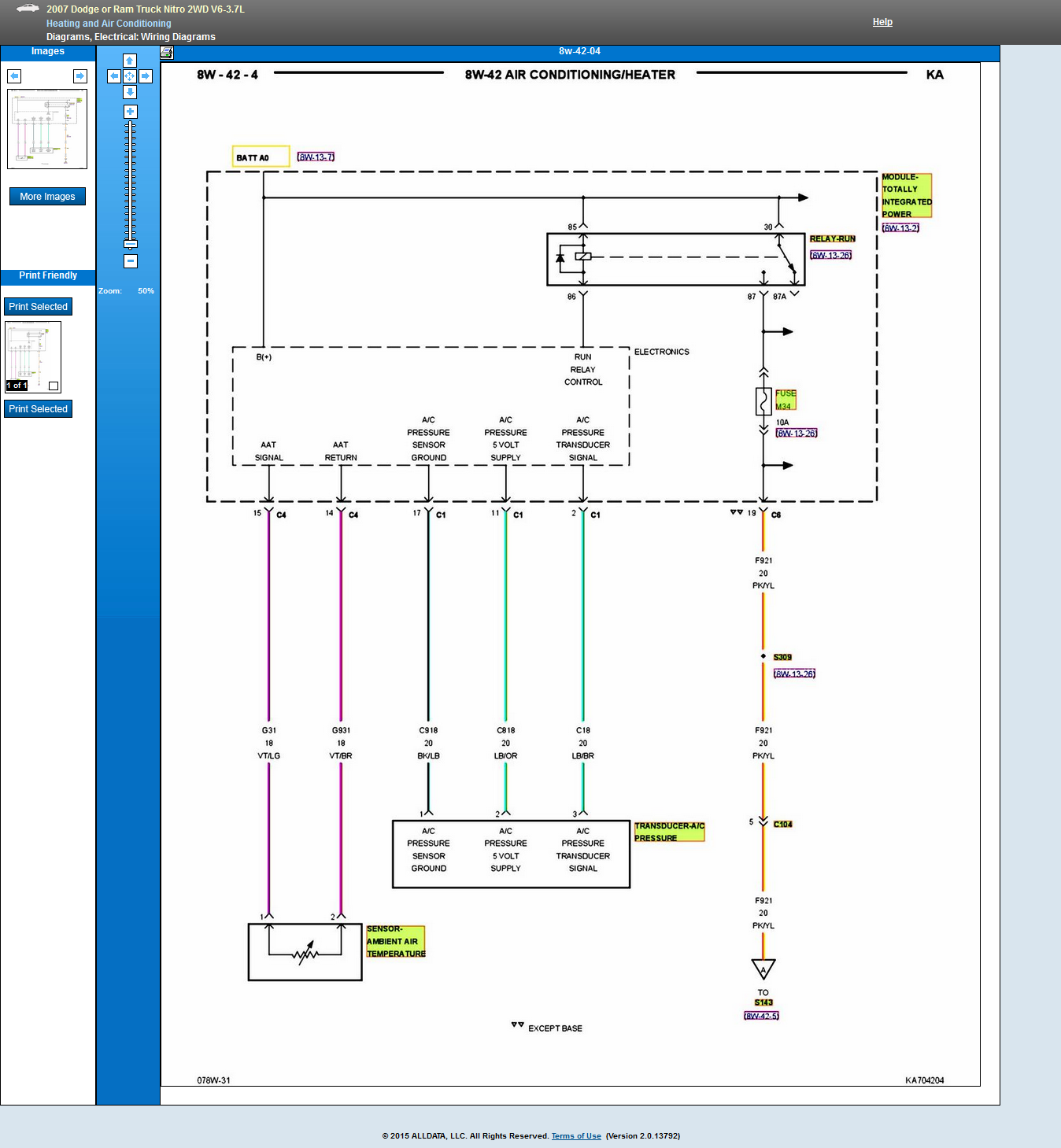Open the Heating and Air Conditioning breadcrumb

coord(109,24)
